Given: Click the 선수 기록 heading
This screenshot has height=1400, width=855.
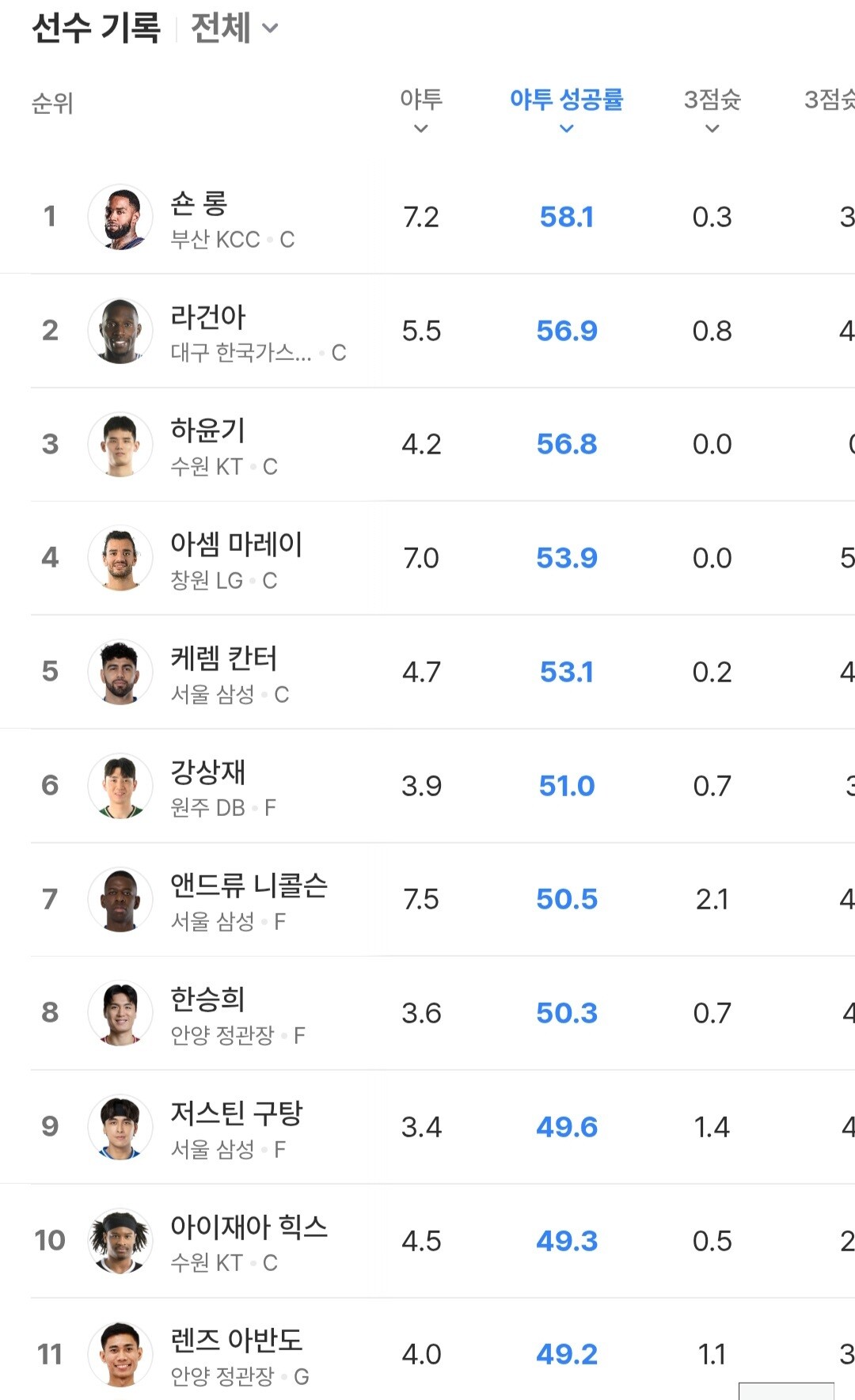Looking at the screenshot, I should click(x=96, y=28).
